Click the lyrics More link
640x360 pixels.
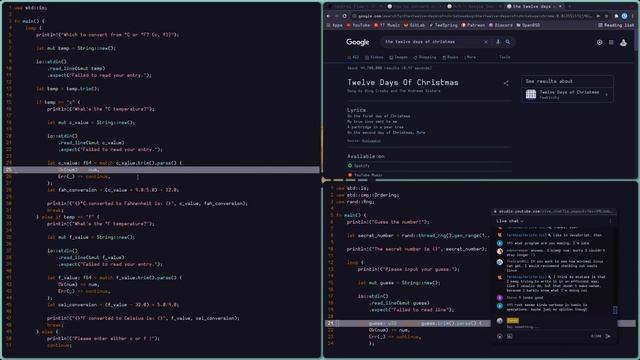(421, 133)
